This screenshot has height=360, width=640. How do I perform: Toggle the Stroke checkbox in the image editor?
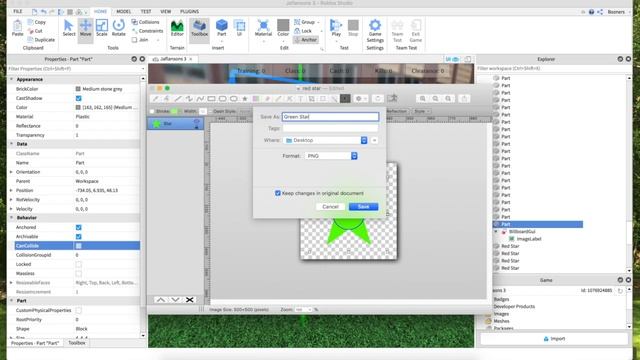(x=152, y=111)
